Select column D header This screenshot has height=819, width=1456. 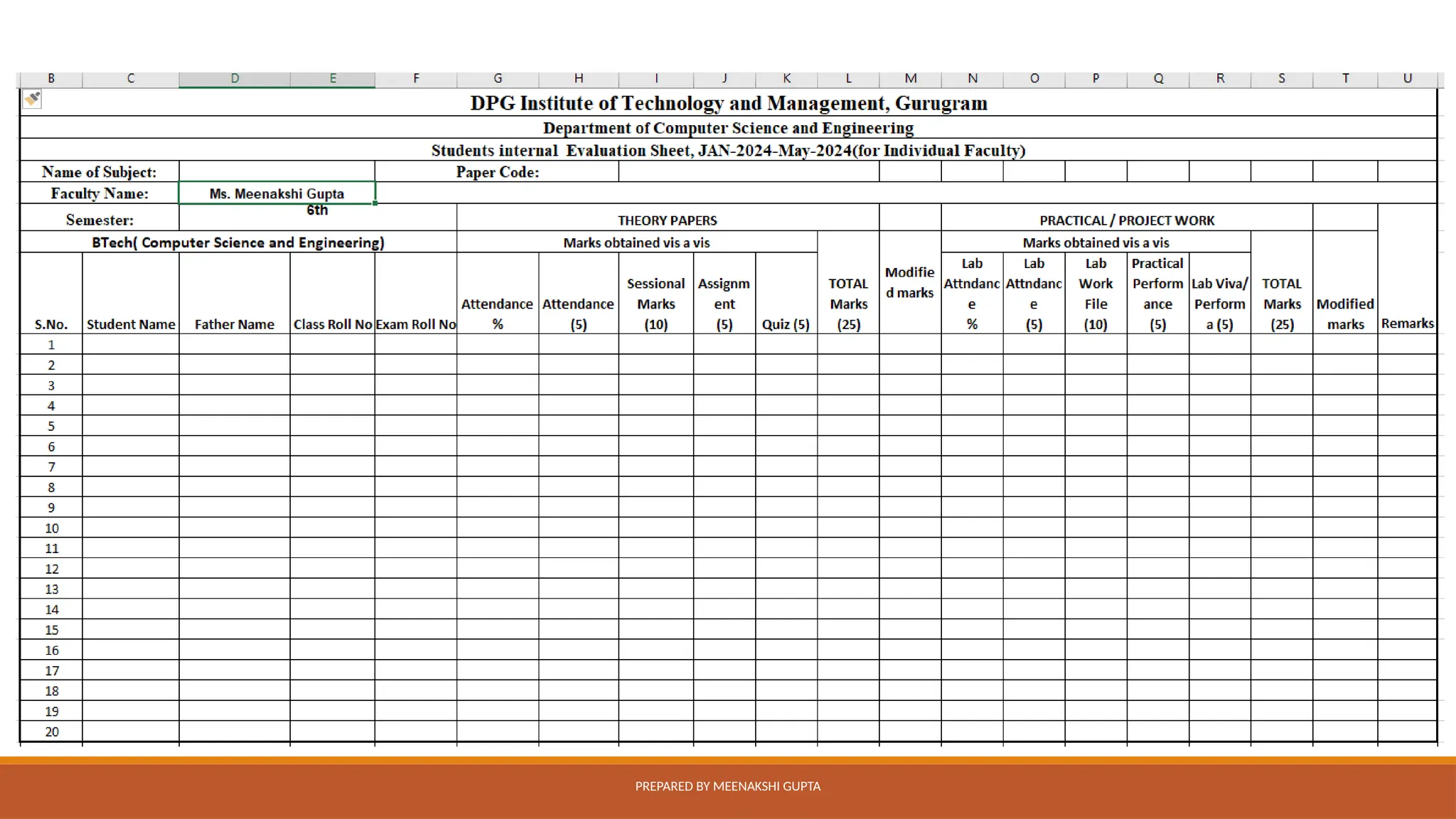click(x=235, y=79)
